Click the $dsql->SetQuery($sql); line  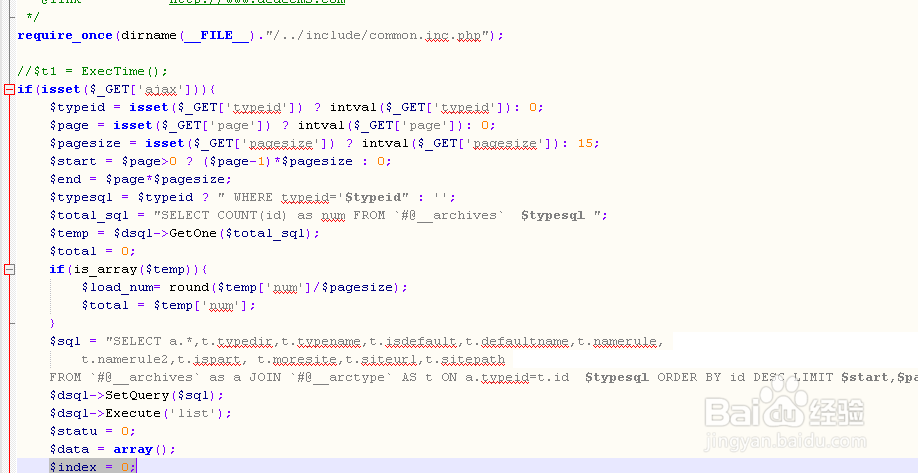click(x=137, y=396)
